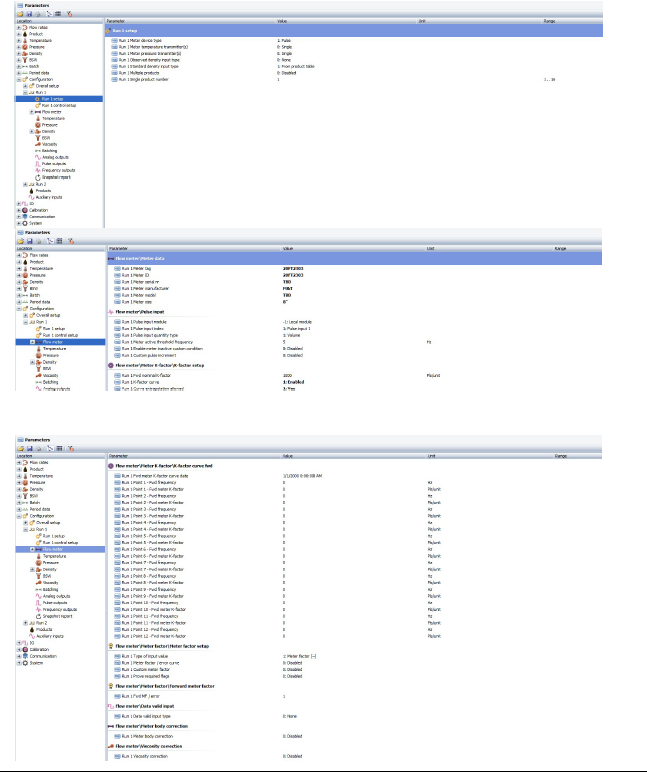Image resolution: width=647 pixels, height=772 pixels.
Task: Click the Analog outputs icon in top panel tree
Action: [x=37, y=158]
